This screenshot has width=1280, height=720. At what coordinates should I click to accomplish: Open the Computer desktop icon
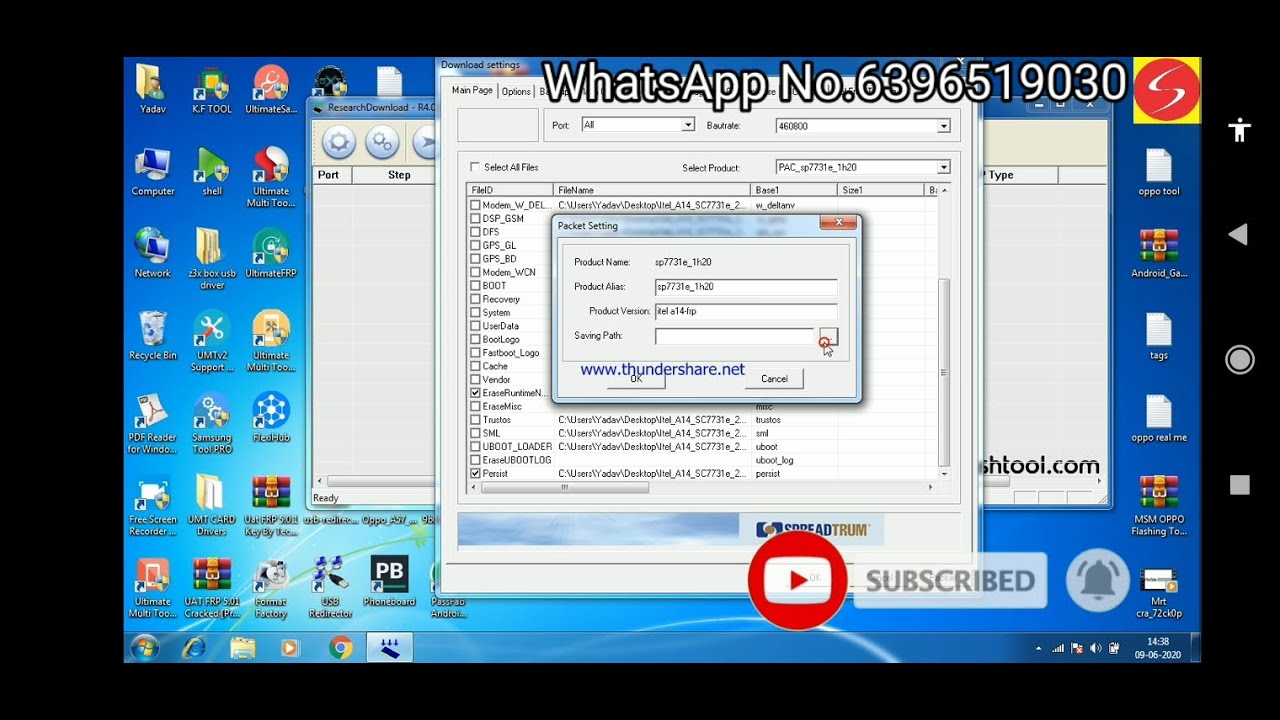[152, 172]
